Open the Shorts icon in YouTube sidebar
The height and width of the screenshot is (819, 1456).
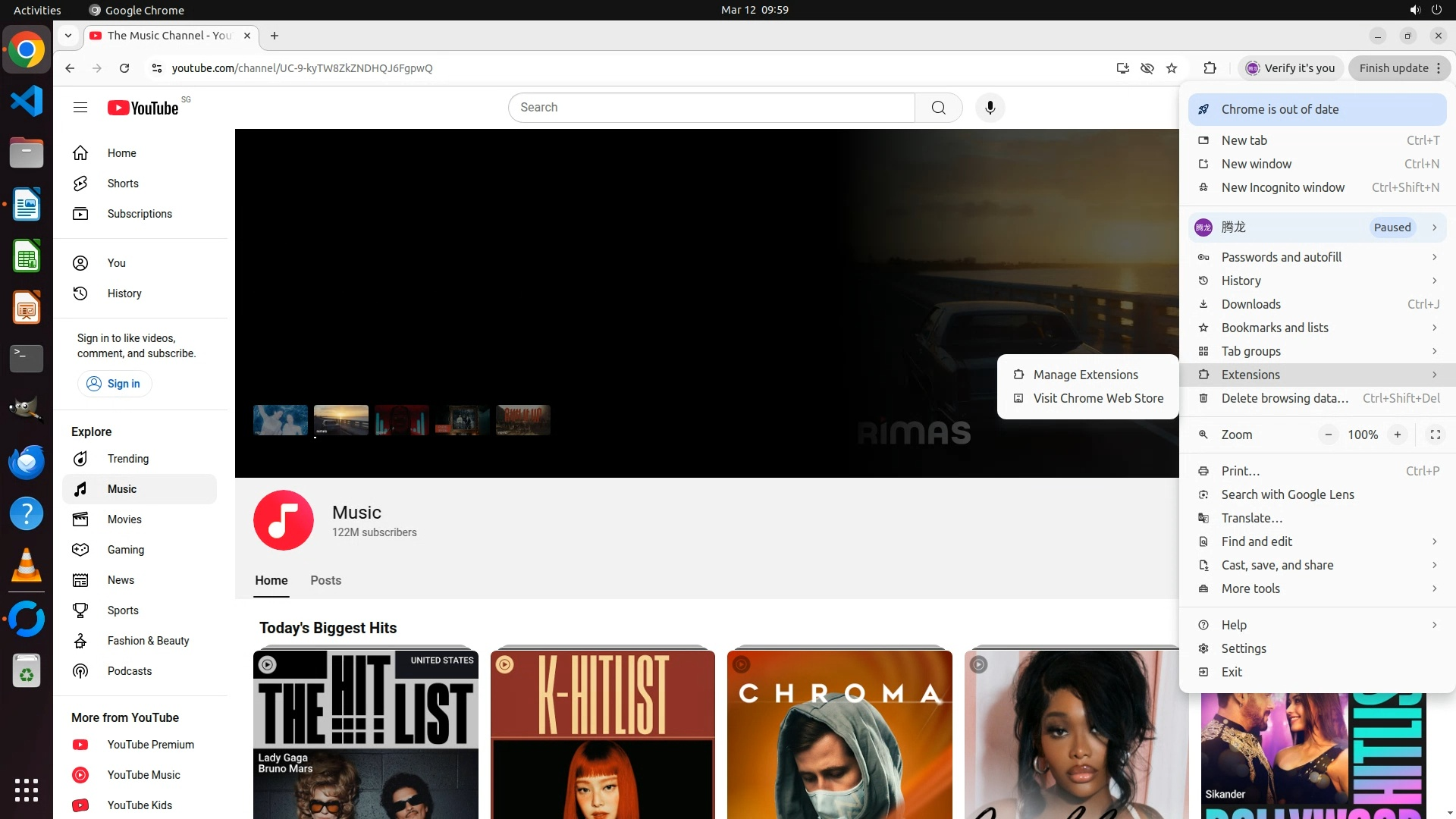pos(80,184)
